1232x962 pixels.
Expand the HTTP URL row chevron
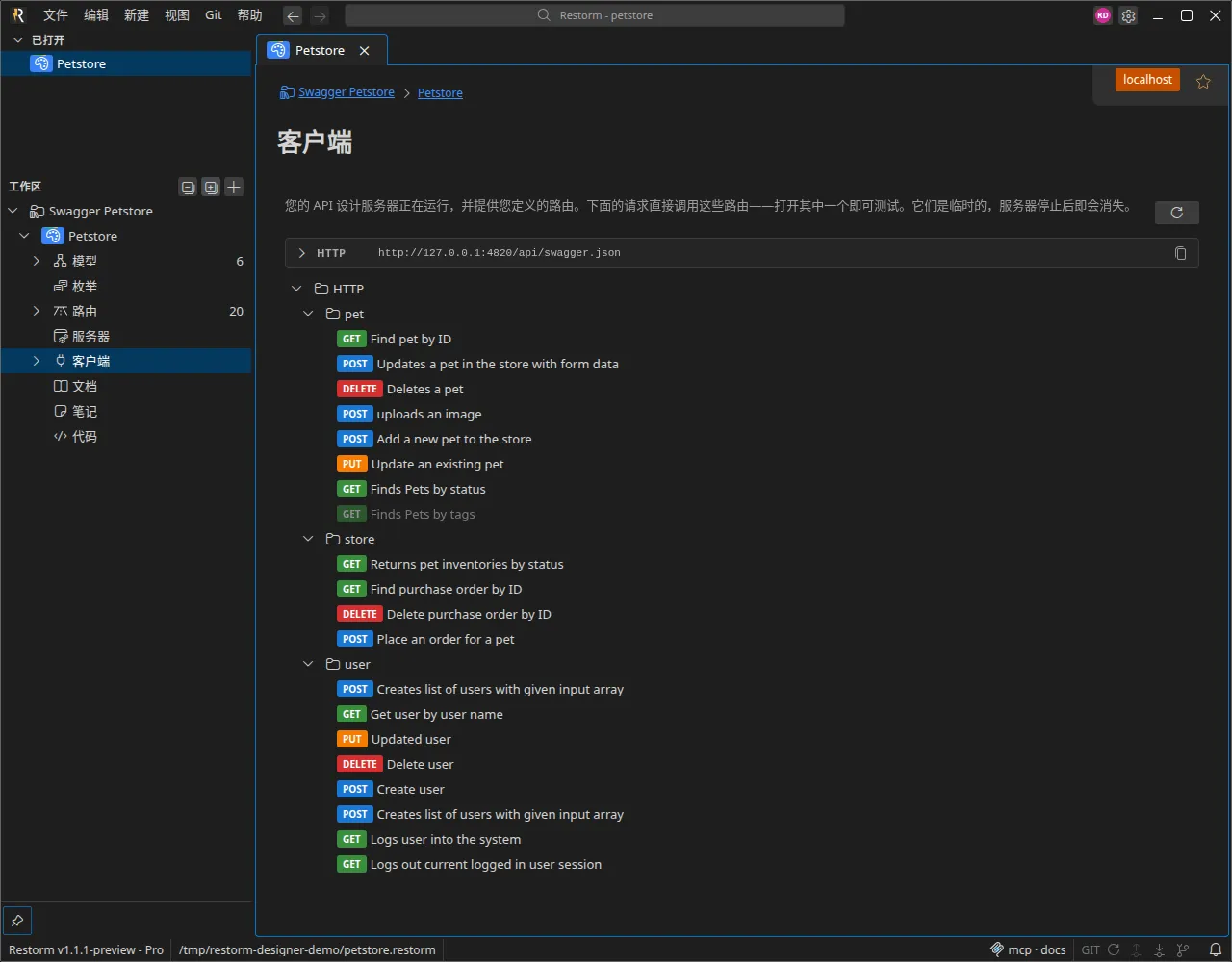tap(302, 253)
